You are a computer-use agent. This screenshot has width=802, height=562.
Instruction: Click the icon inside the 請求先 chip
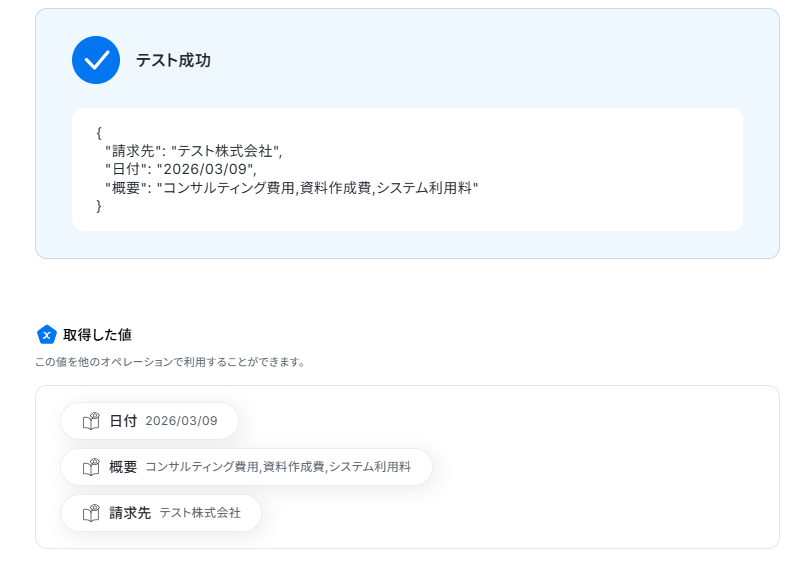tap(92, 513)
